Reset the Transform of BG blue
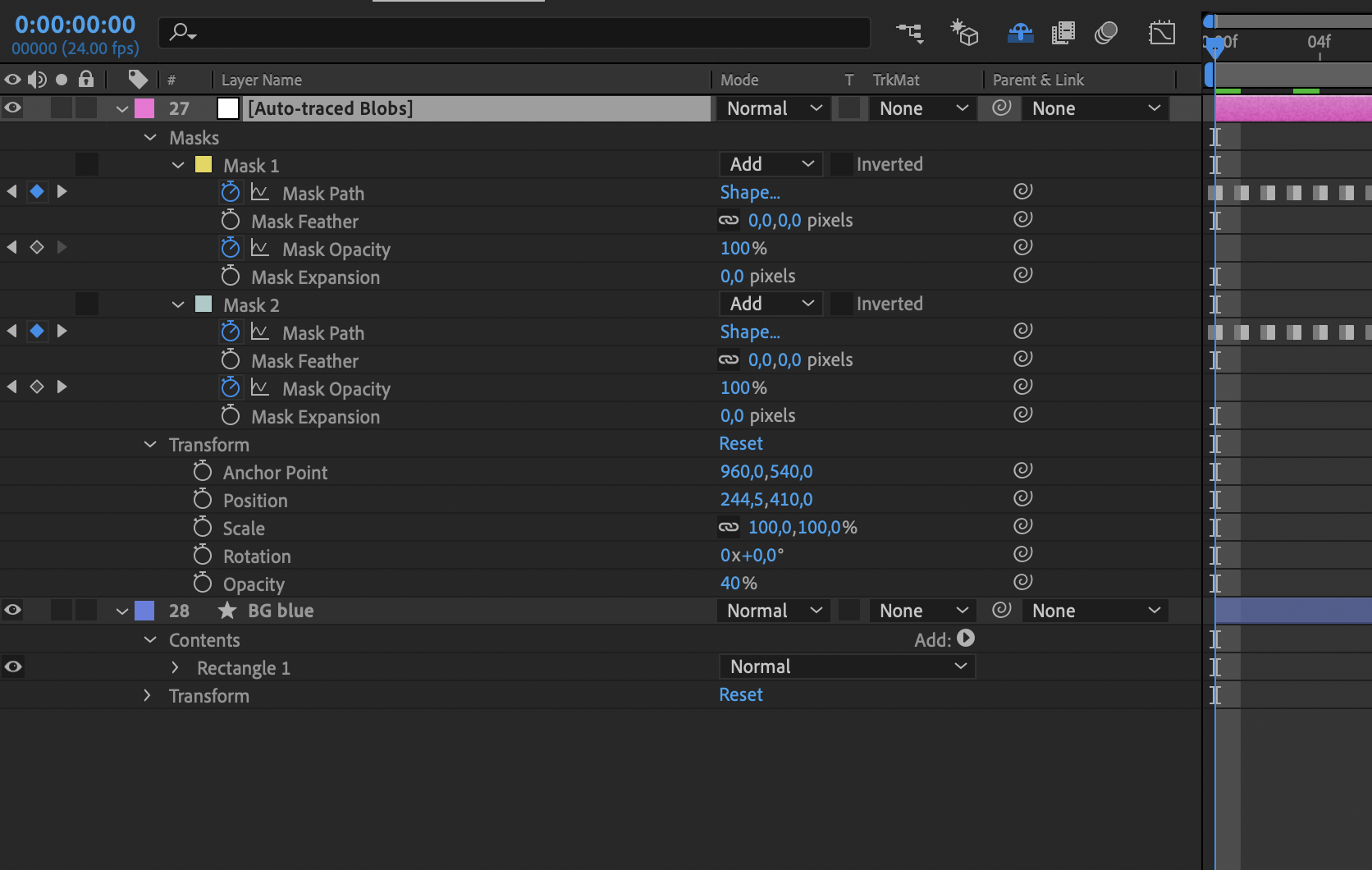 pyautogui.click(x=740, y=694)
